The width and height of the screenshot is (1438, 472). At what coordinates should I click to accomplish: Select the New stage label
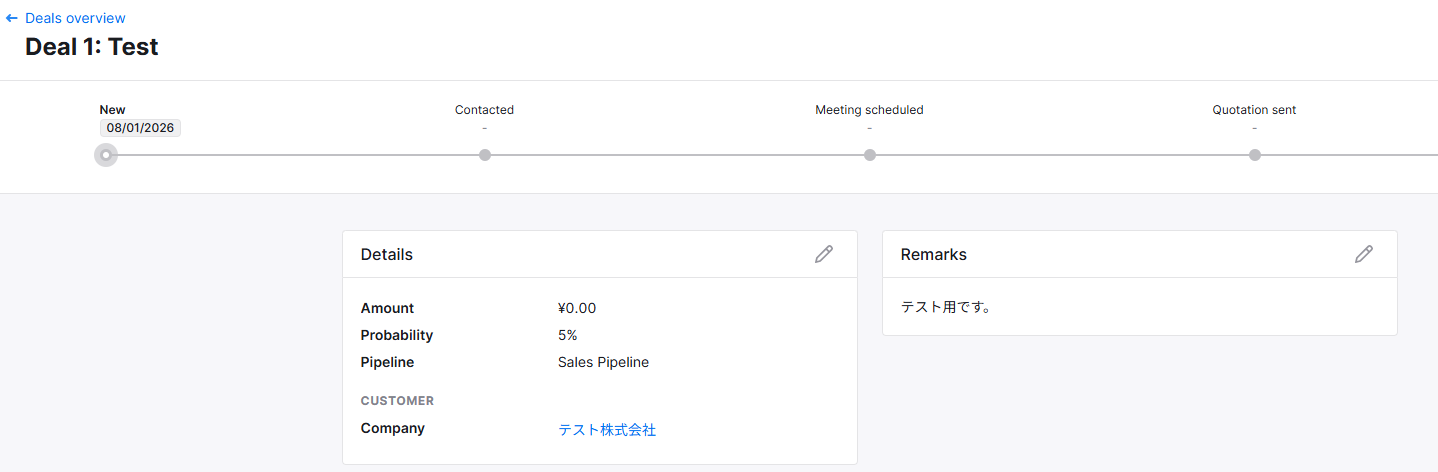[x=113, y=110]
